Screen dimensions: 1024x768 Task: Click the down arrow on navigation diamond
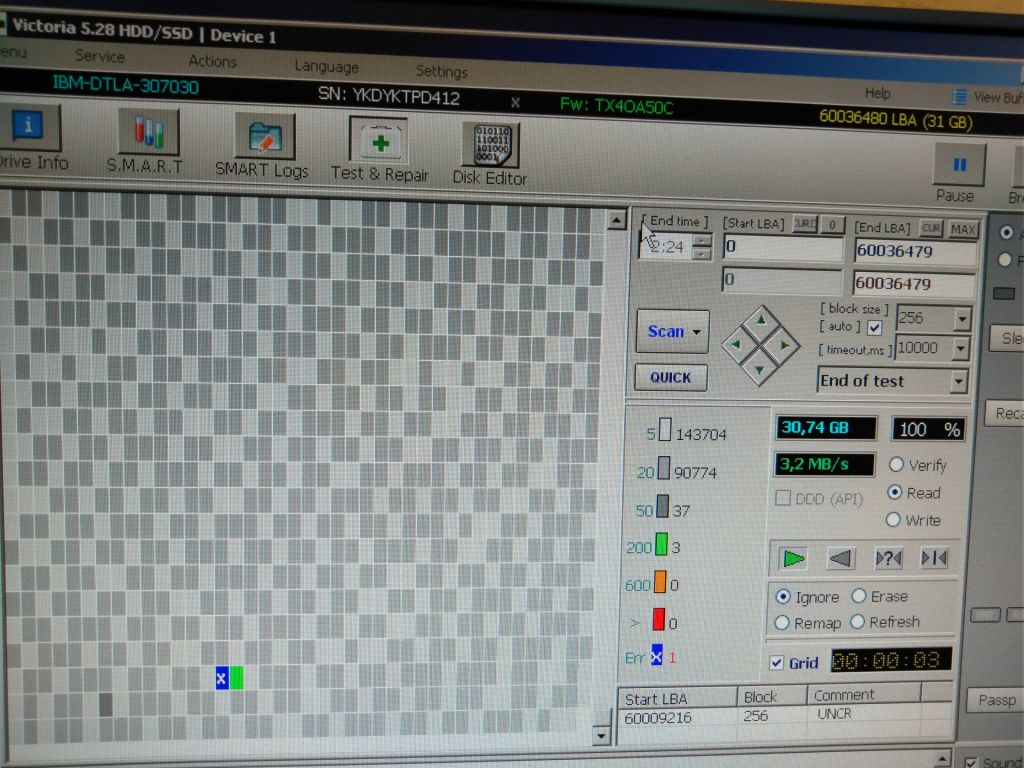pos(760,370)
